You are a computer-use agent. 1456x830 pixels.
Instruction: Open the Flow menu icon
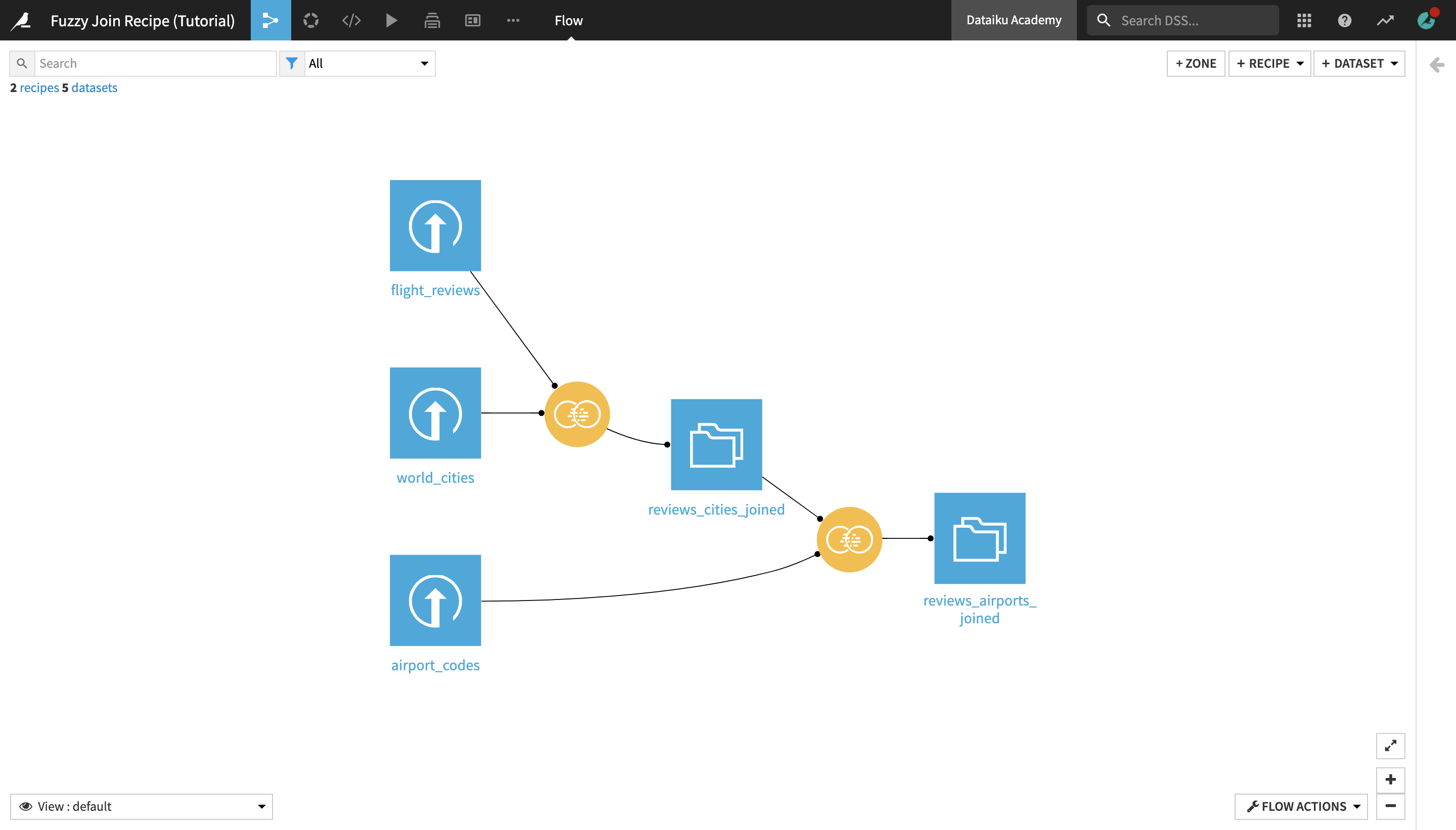tap(270, 21)
